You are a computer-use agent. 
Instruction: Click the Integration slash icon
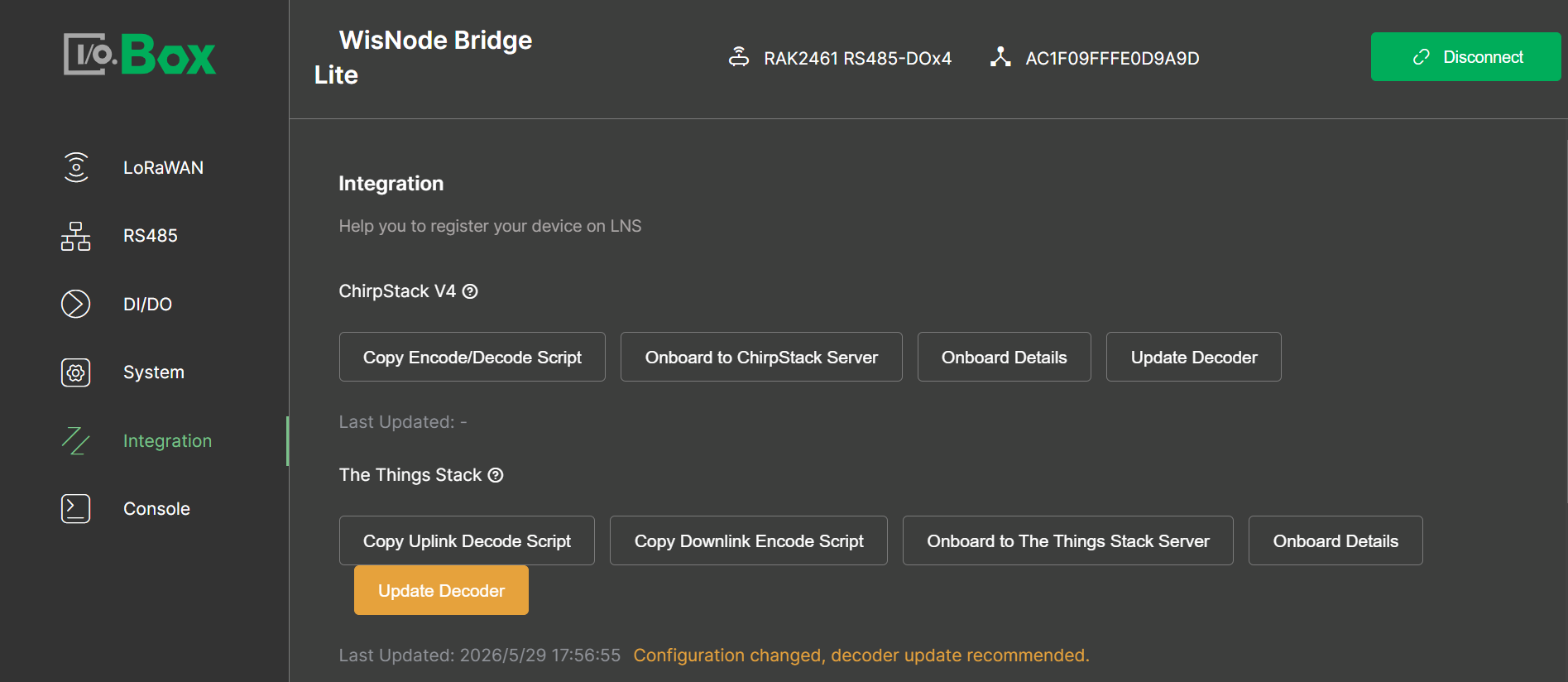pyautogui.click(x=76, y=440)
